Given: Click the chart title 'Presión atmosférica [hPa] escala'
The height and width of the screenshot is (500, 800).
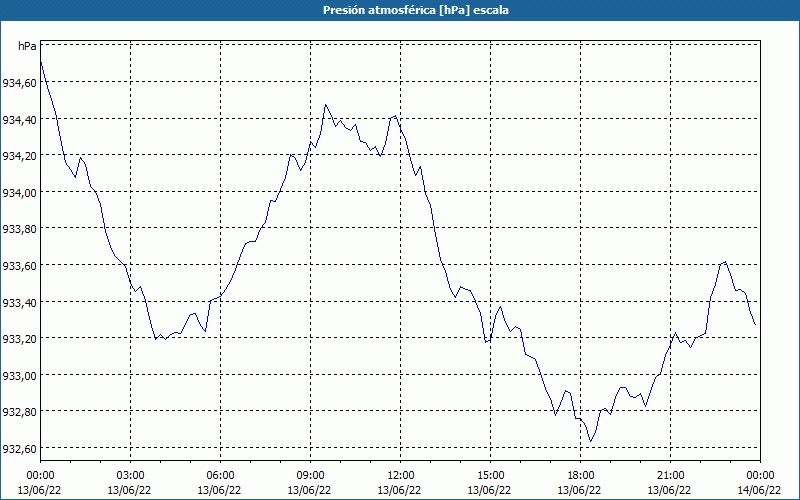Looking at the screenshot, I should (x=416, y=10).
